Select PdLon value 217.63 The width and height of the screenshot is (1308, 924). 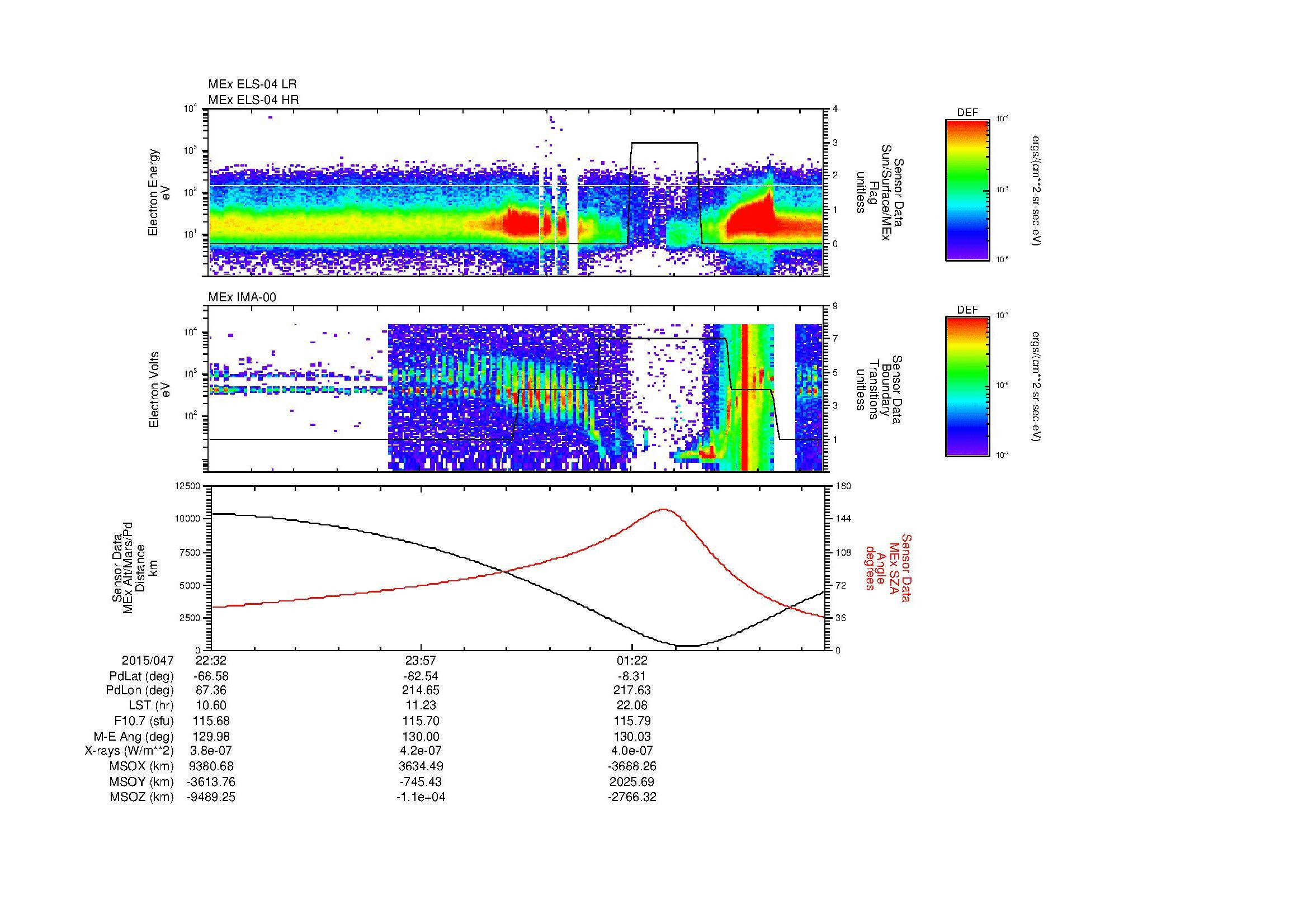point(632,690)
